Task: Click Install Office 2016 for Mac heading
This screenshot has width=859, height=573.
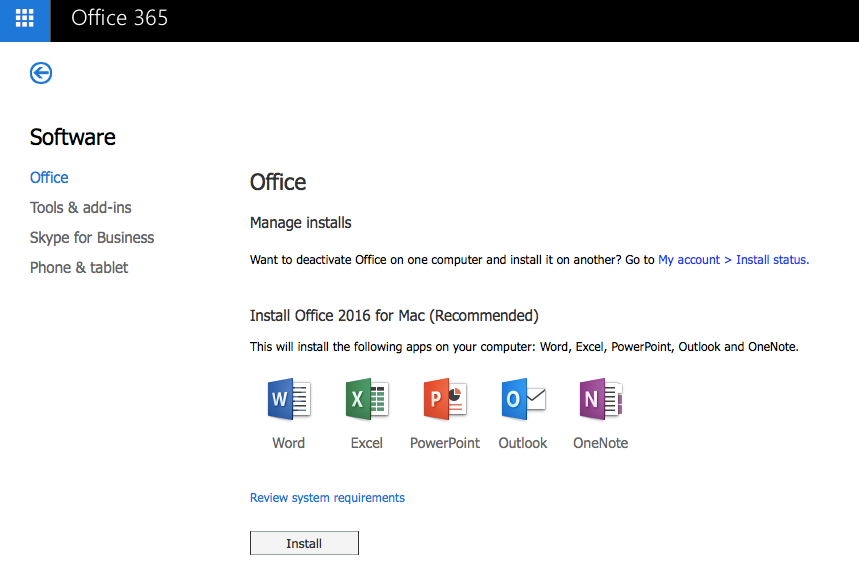Action: click(x=394, y=316)
